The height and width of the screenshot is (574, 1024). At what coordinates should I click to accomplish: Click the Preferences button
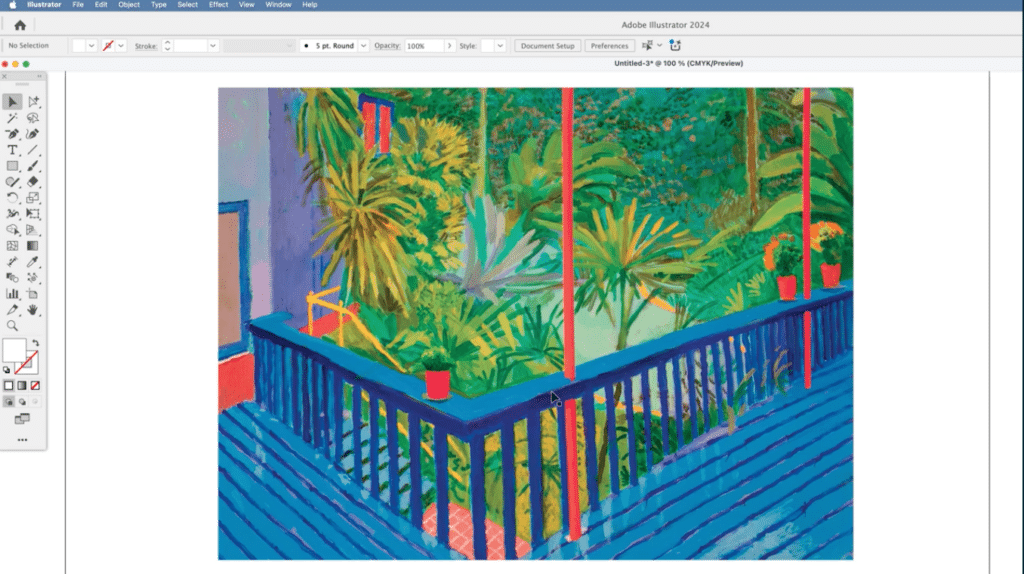[x=609, y=46]
